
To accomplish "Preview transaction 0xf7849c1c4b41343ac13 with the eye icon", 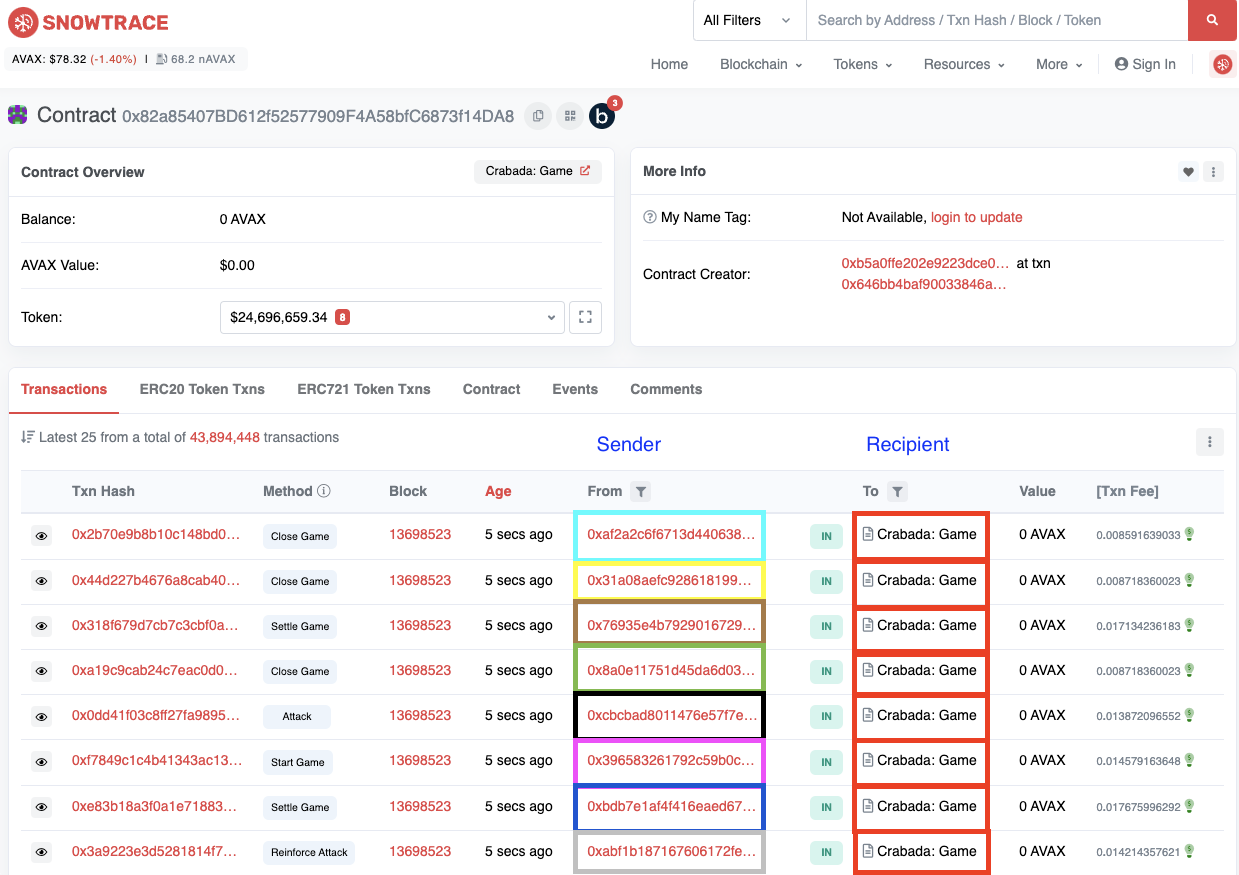I will 41,762.
